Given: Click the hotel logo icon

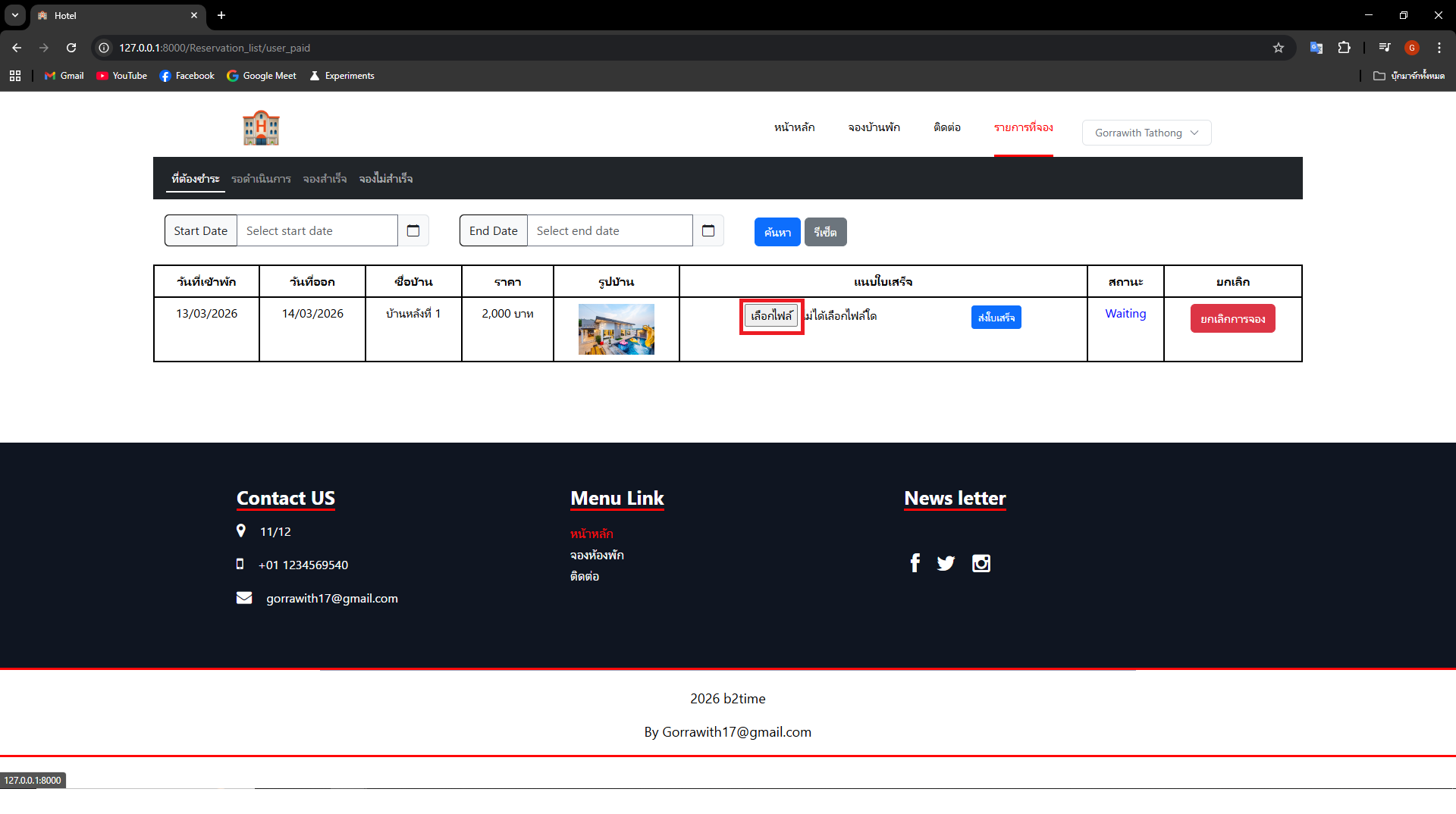Looking at the screenshot, I should [x=261, y=128].
